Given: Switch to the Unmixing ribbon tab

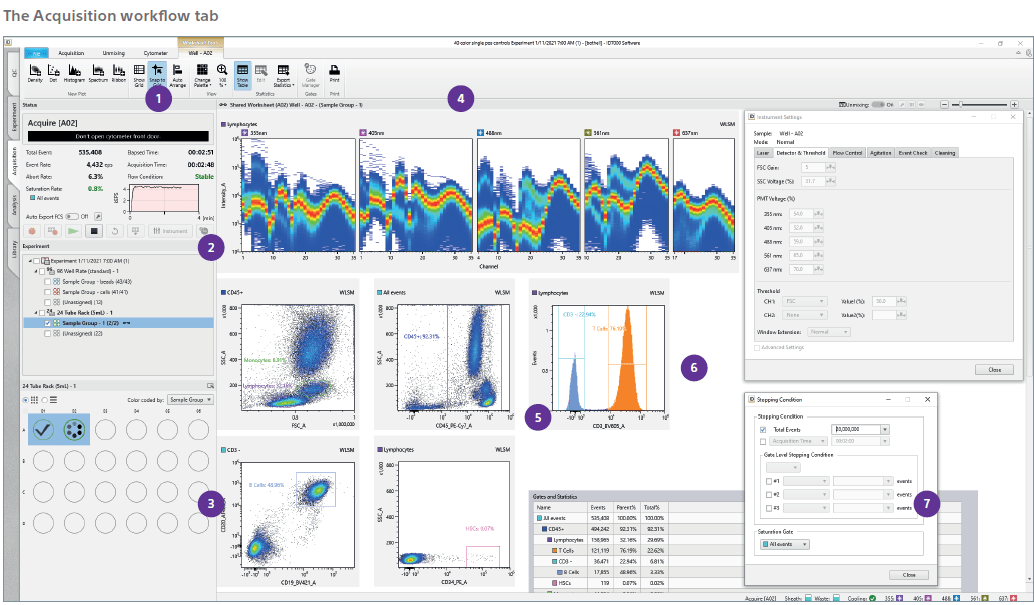Looking at the screenshot, I should point(114,52).
